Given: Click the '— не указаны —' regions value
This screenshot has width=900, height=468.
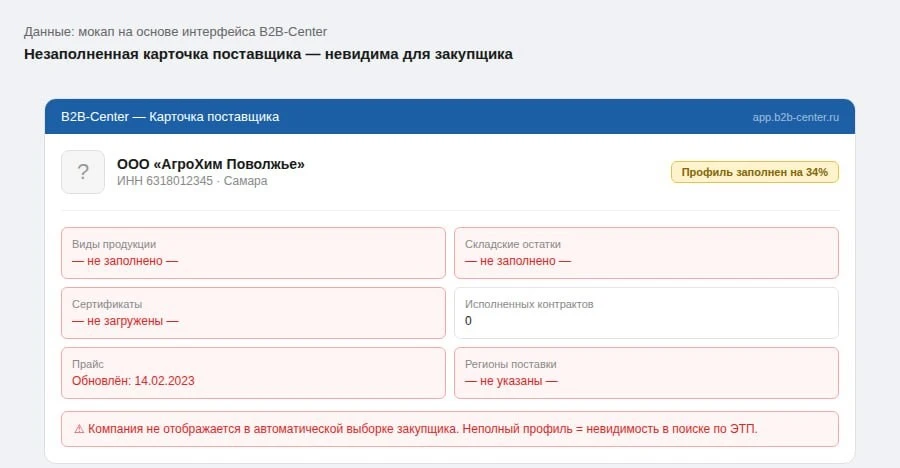Looking at the screenshot, I should coord(511,381).
